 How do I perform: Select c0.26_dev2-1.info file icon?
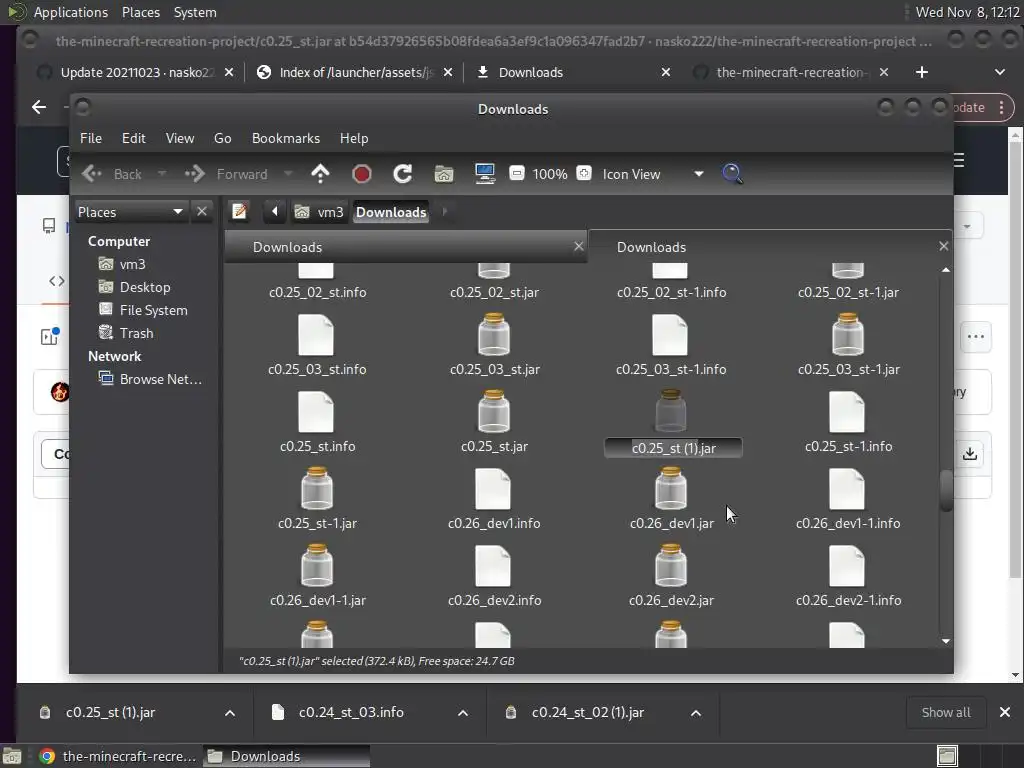pos(847,567)
